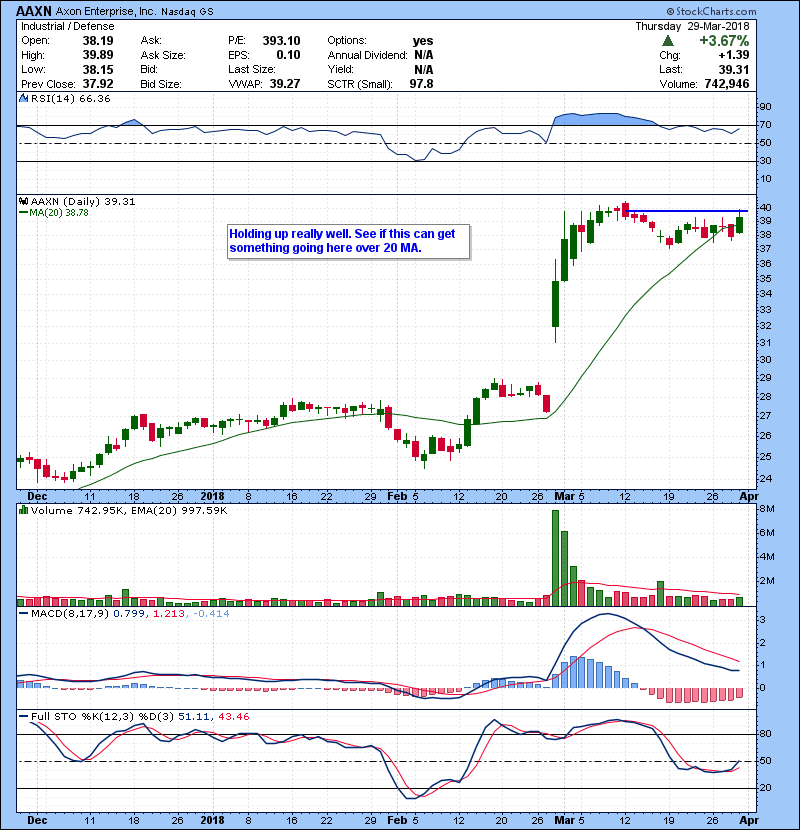
Task: Click the Feb label on price chart axis
Action: [397, 497]
